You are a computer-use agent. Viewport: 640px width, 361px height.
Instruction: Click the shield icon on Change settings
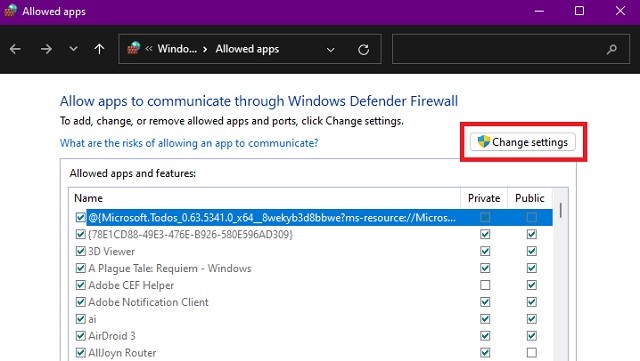pos(484,142)
